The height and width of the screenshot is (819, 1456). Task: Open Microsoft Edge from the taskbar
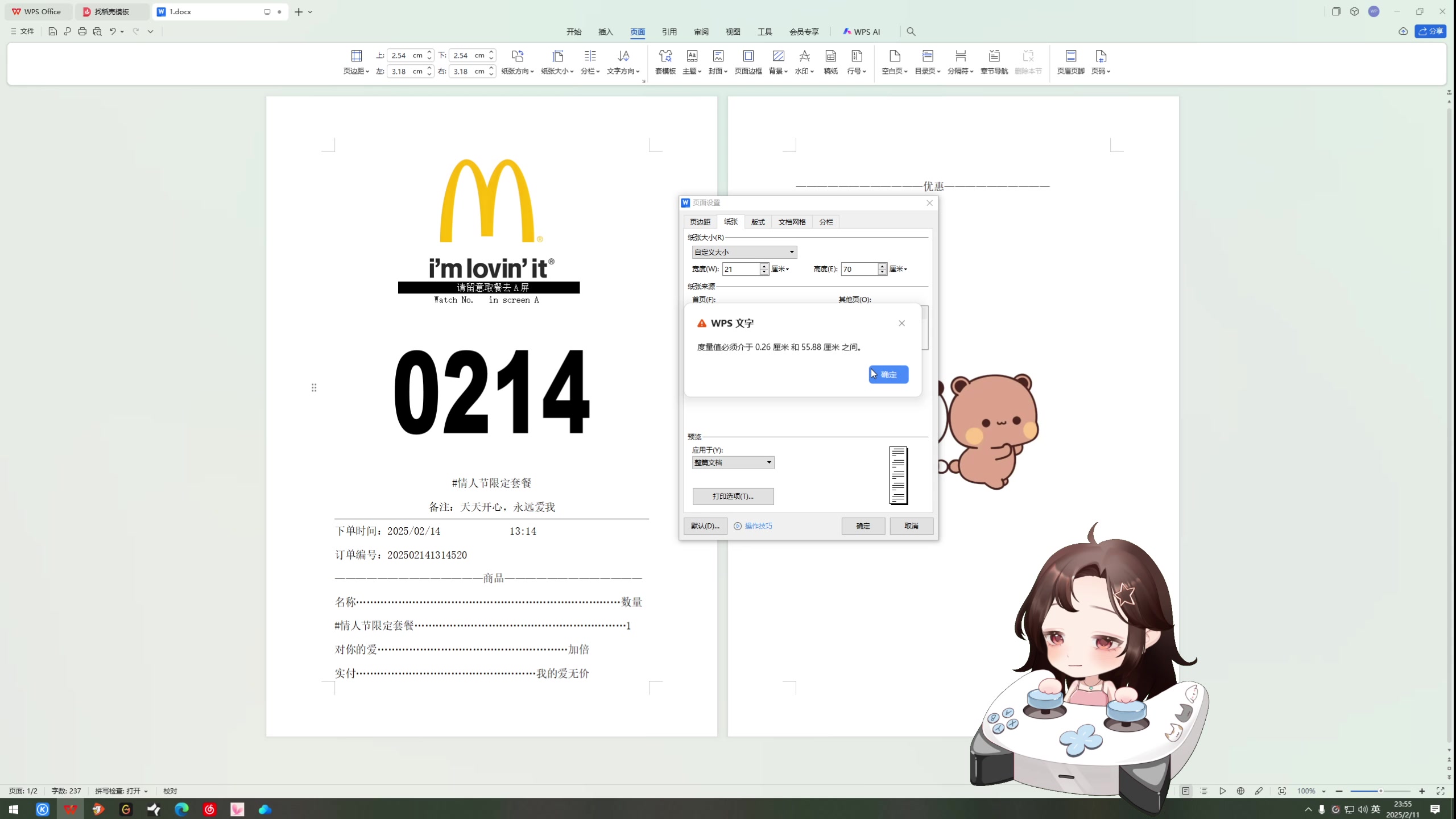click(181, 809)
